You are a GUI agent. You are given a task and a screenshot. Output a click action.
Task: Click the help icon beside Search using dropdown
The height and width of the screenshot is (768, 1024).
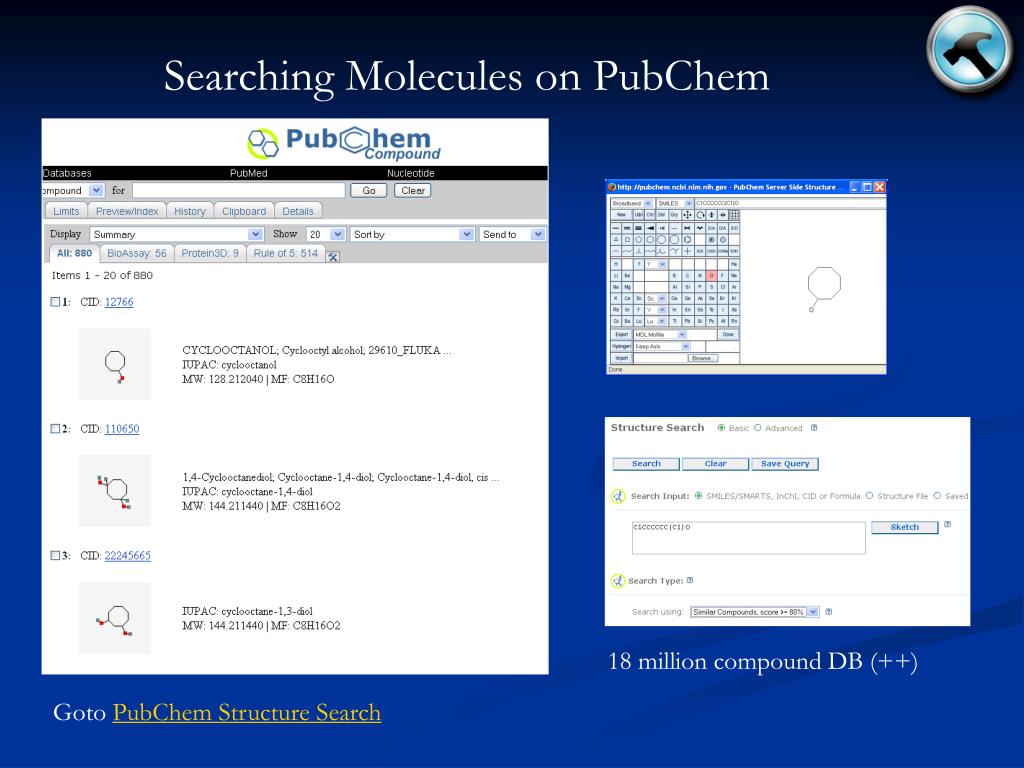pos(829,612)
